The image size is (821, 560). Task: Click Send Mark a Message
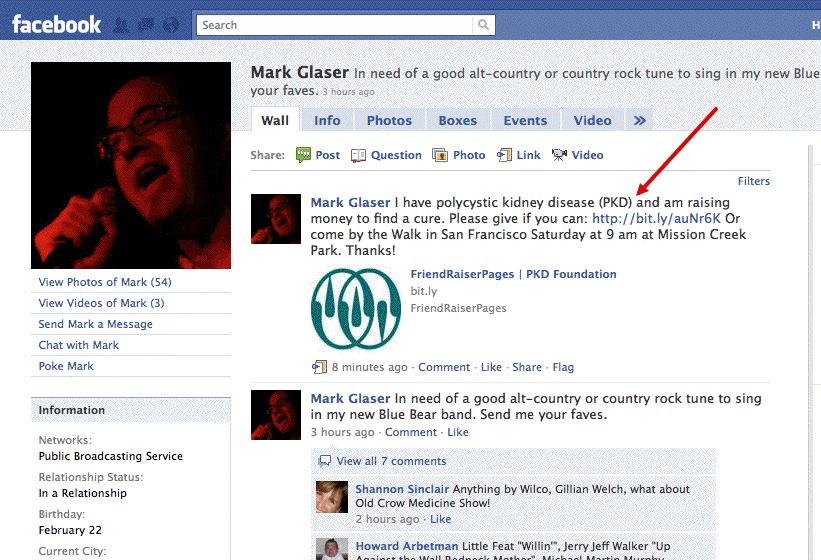(x=95, y=324)
